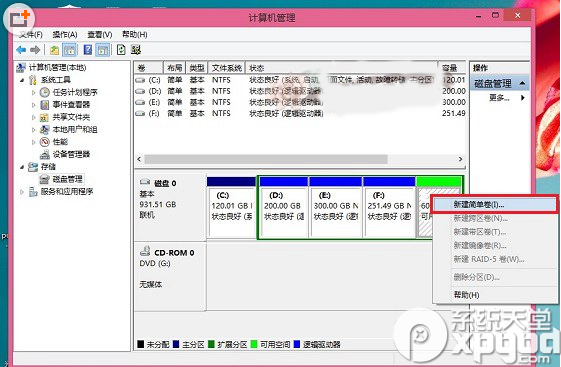Choose New Simple Volume (新建简单卷) menu entry
The image size is (561, 367).
click(494, 205)
